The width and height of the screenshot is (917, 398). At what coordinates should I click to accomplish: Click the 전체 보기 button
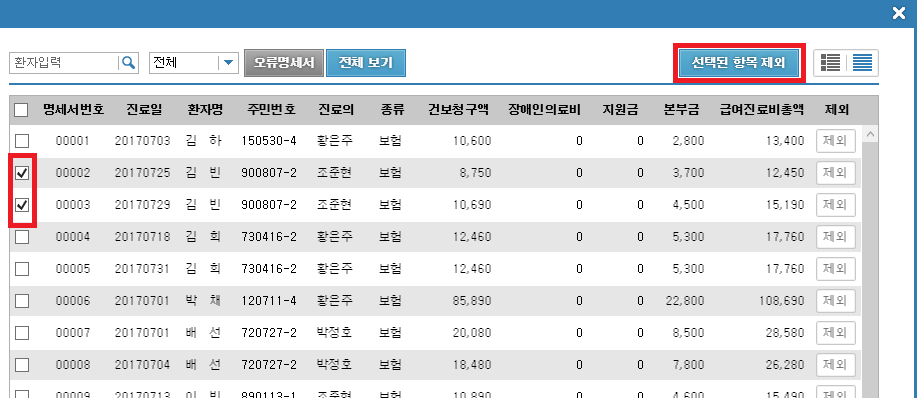366,63
